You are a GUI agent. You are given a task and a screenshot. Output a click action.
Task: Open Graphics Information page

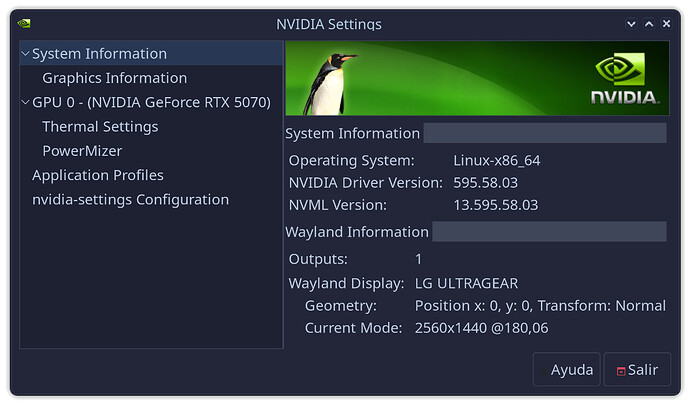pos(114,78)
